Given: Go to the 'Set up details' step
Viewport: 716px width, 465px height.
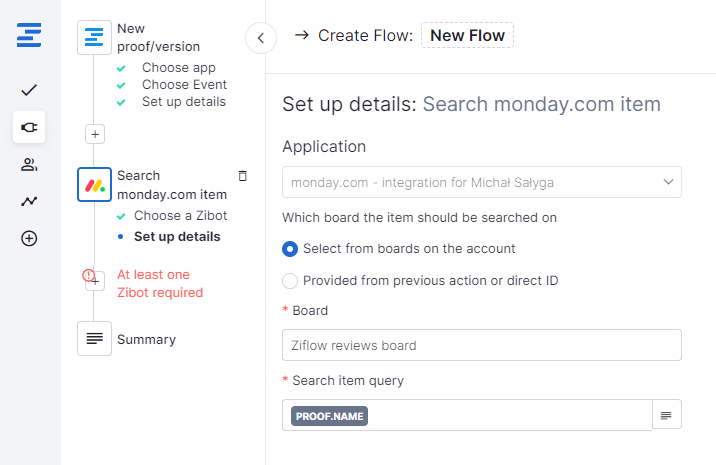Looking at the screenshot, I should pos(177,237).
